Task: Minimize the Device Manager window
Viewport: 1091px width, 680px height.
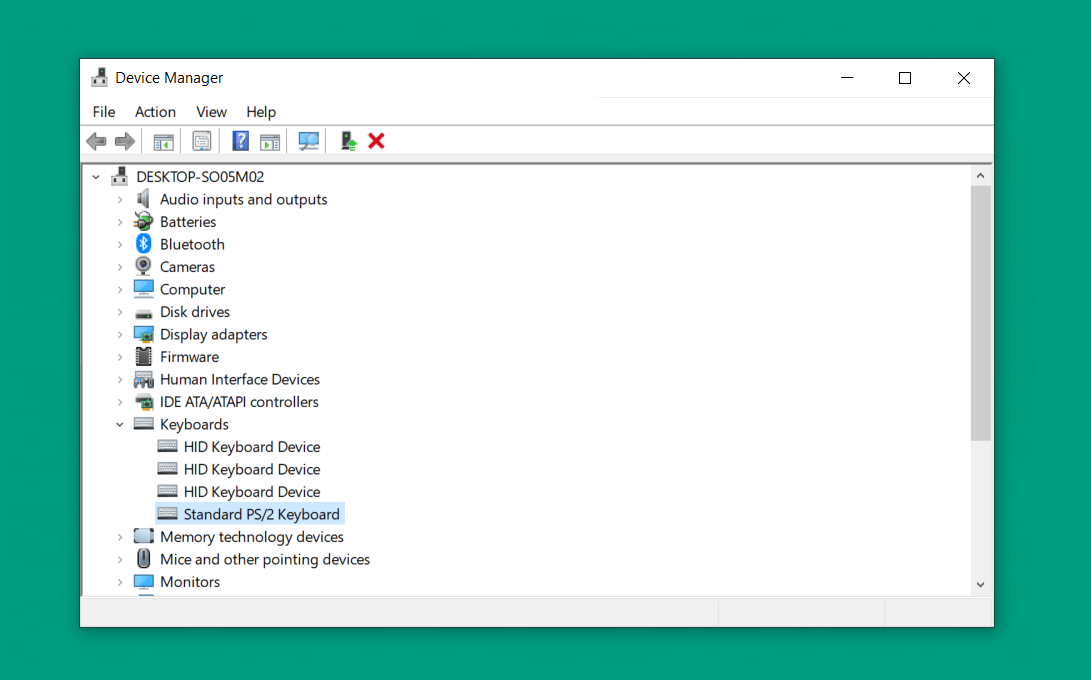Action: coord(847,78)
